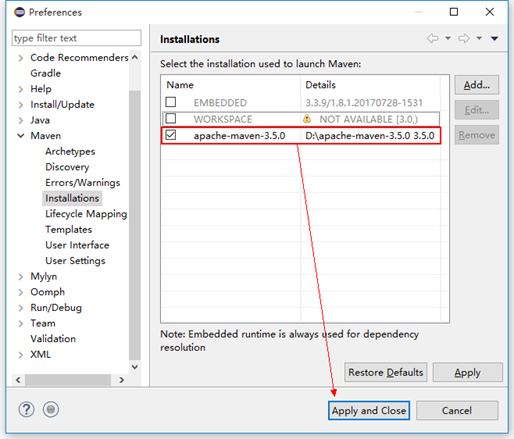Image resolution: width=514 pixels, height=439 pixels.
Task: Open the User Settings page
Action: (75, 261)
